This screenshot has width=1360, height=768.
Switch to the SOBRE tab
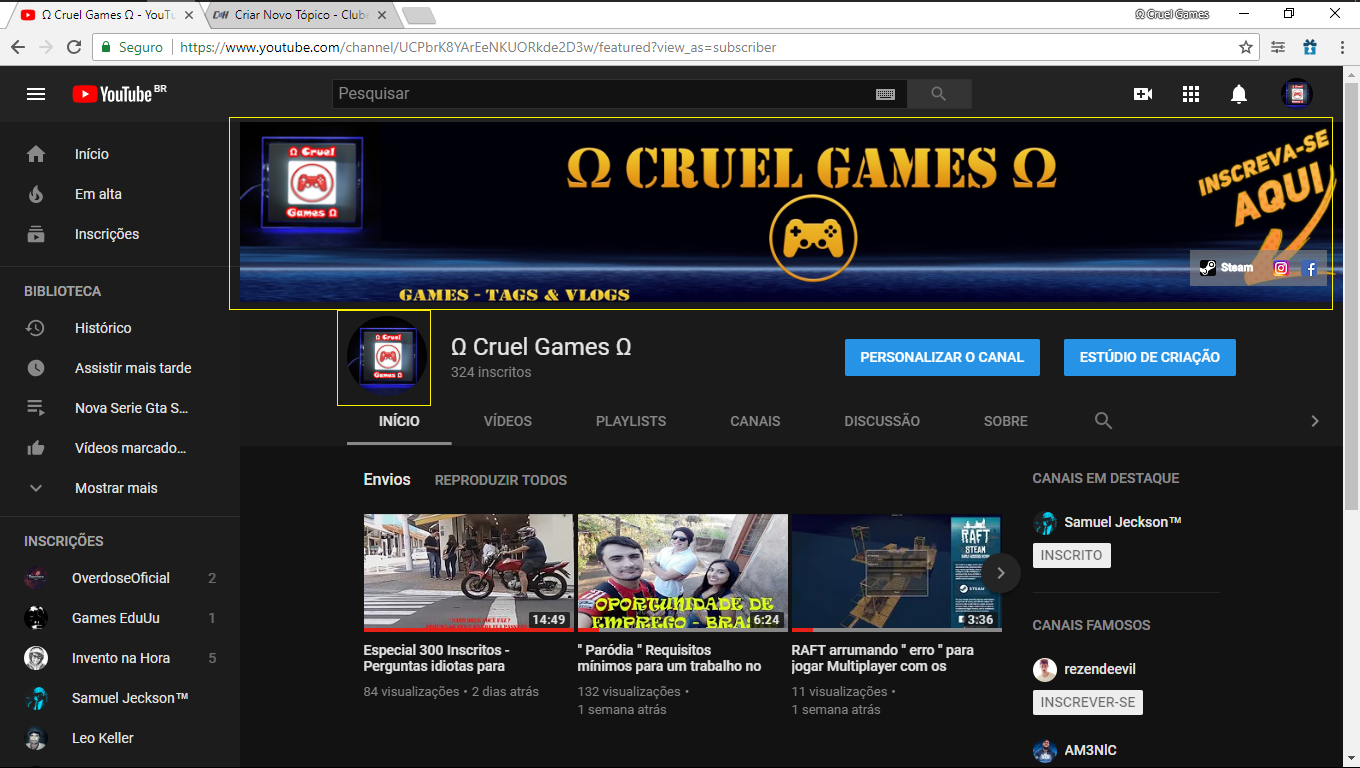1006,421
